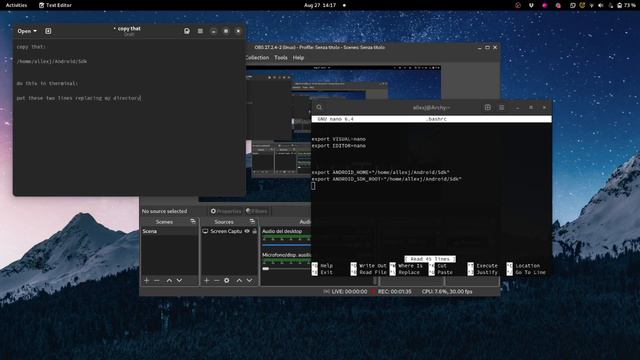Remove the selected source with minus button
The image size is (640, 360).
pos(217,280)
